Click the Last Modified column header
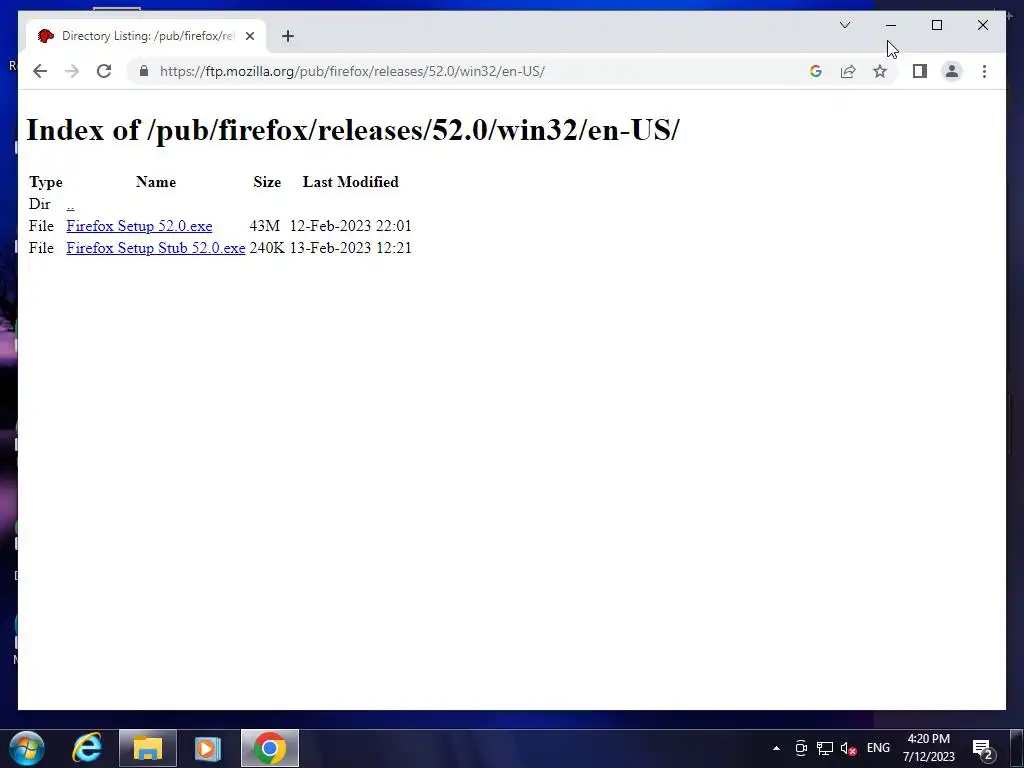The image size is (1024, 768). click(351, 182)
